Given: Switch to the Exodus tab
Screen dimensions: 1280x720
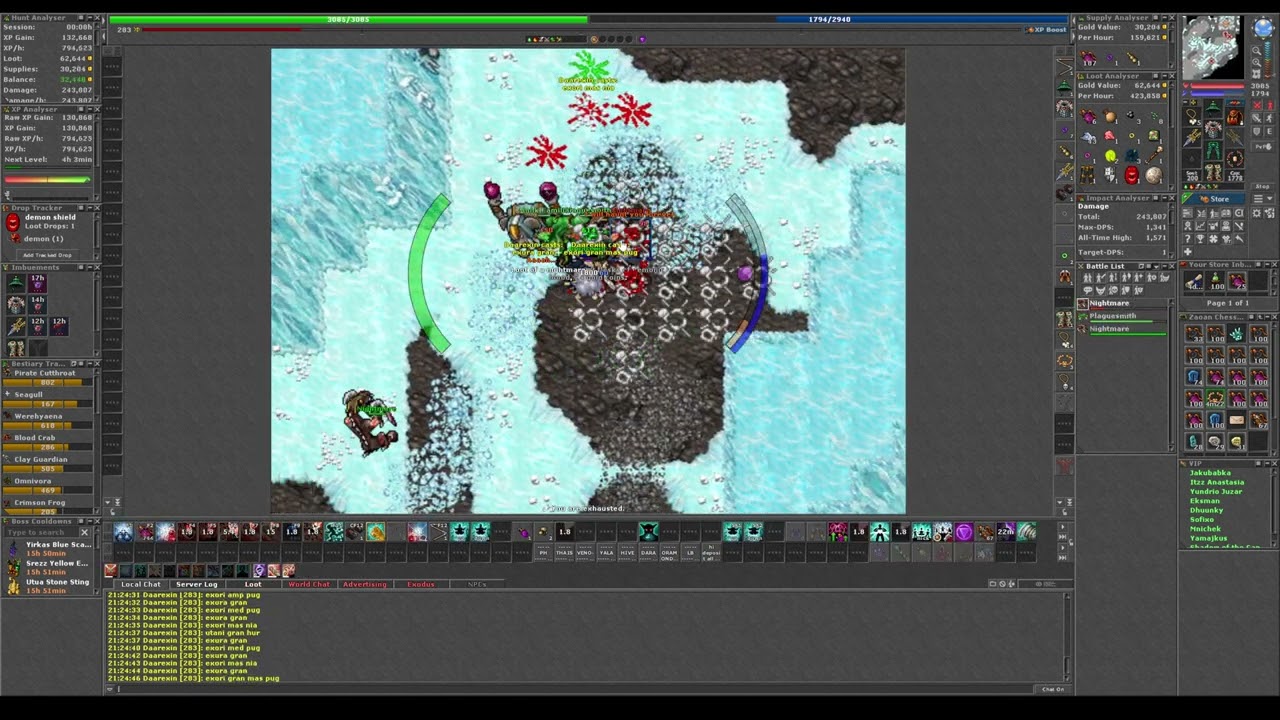Looking at the screenshot, I should point(421,584).
